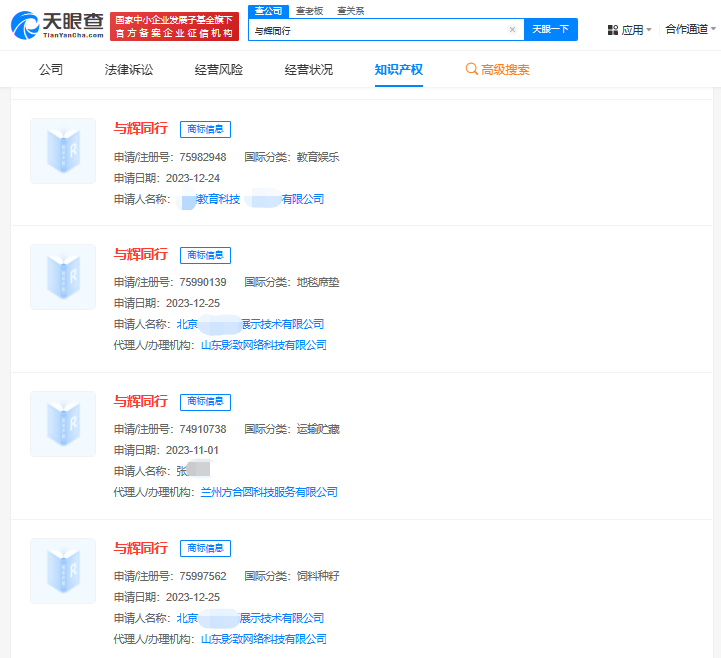Click 商标信息 tag in the 75990139 result

click(205, 255)
